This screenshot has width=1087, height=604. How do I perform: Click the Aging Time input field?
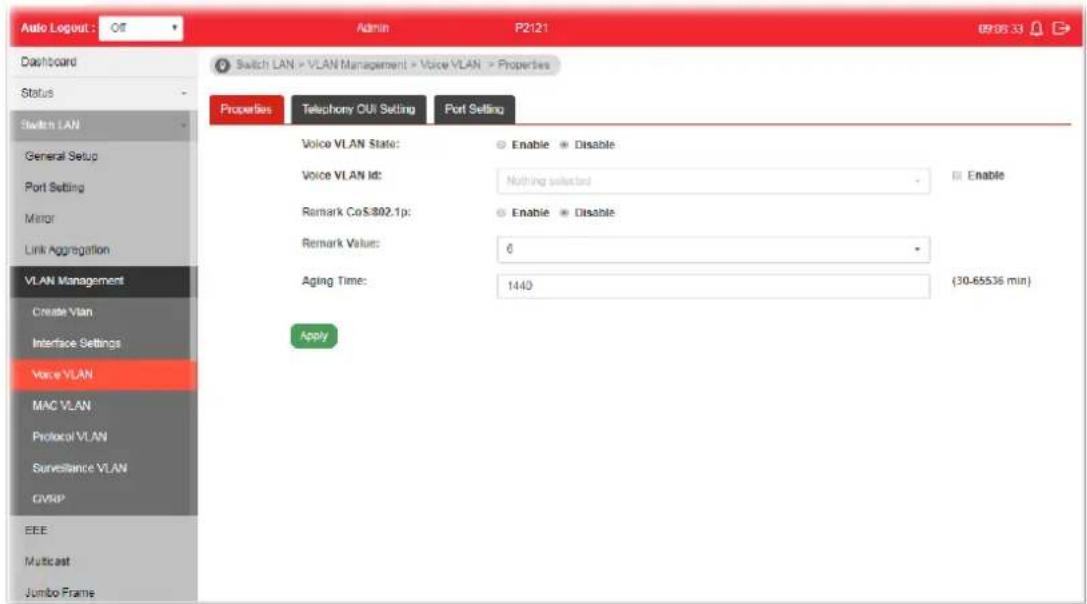(x=713, y=286)
